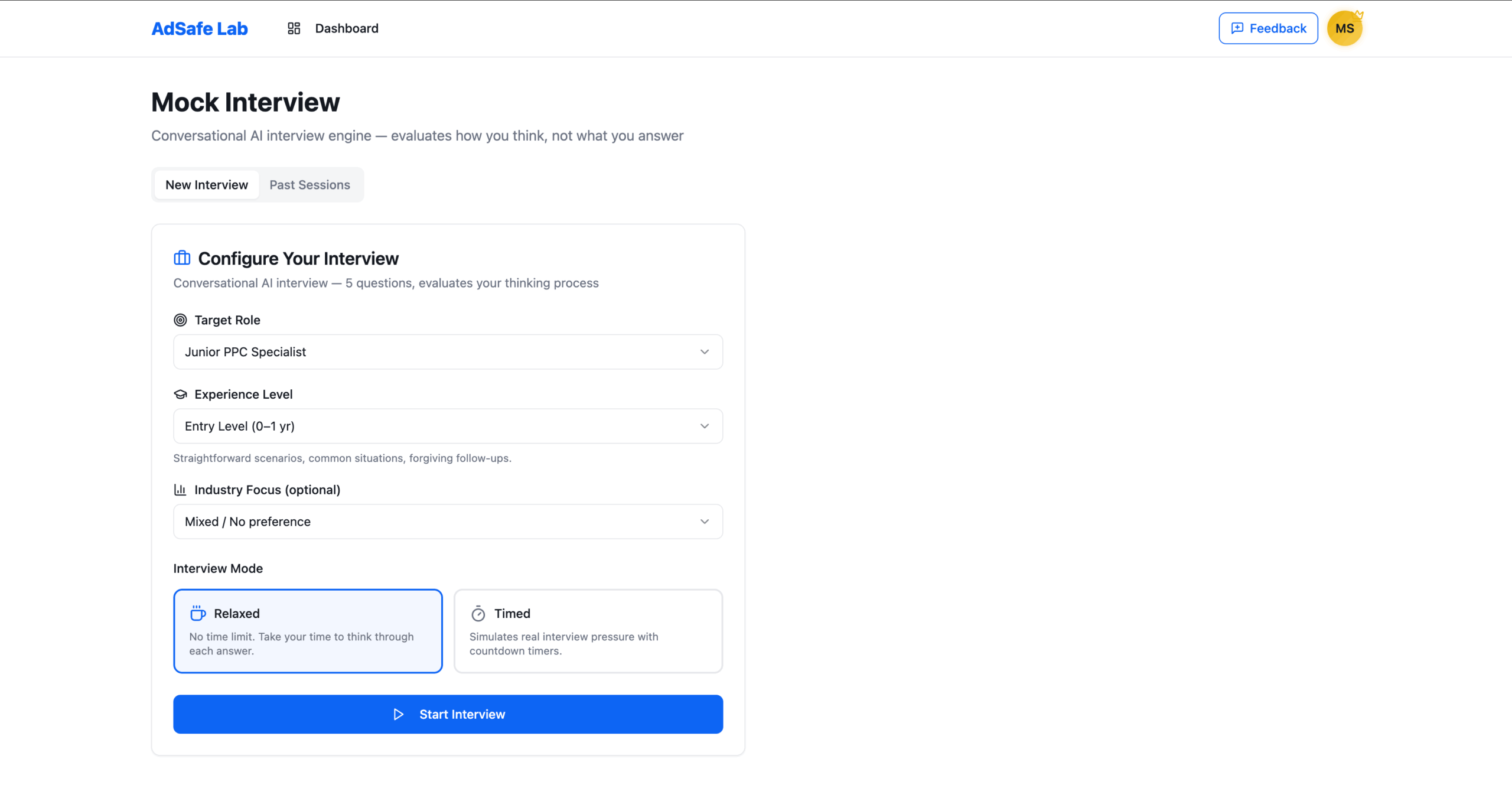
Task: Click the Experience Level graduation cap icon
Action: click(180, 395)
